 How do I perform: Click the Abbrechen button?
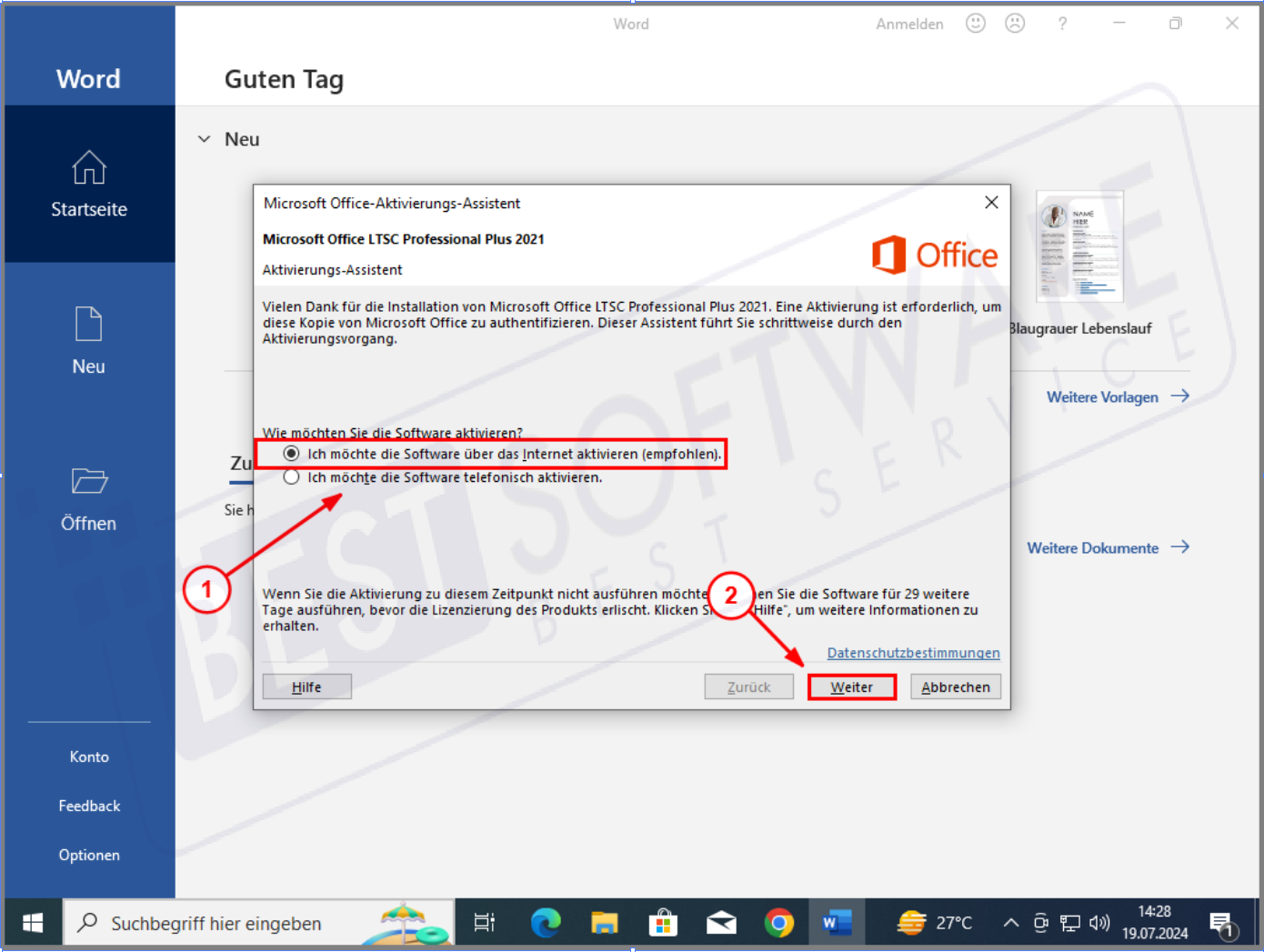(955, 687)
